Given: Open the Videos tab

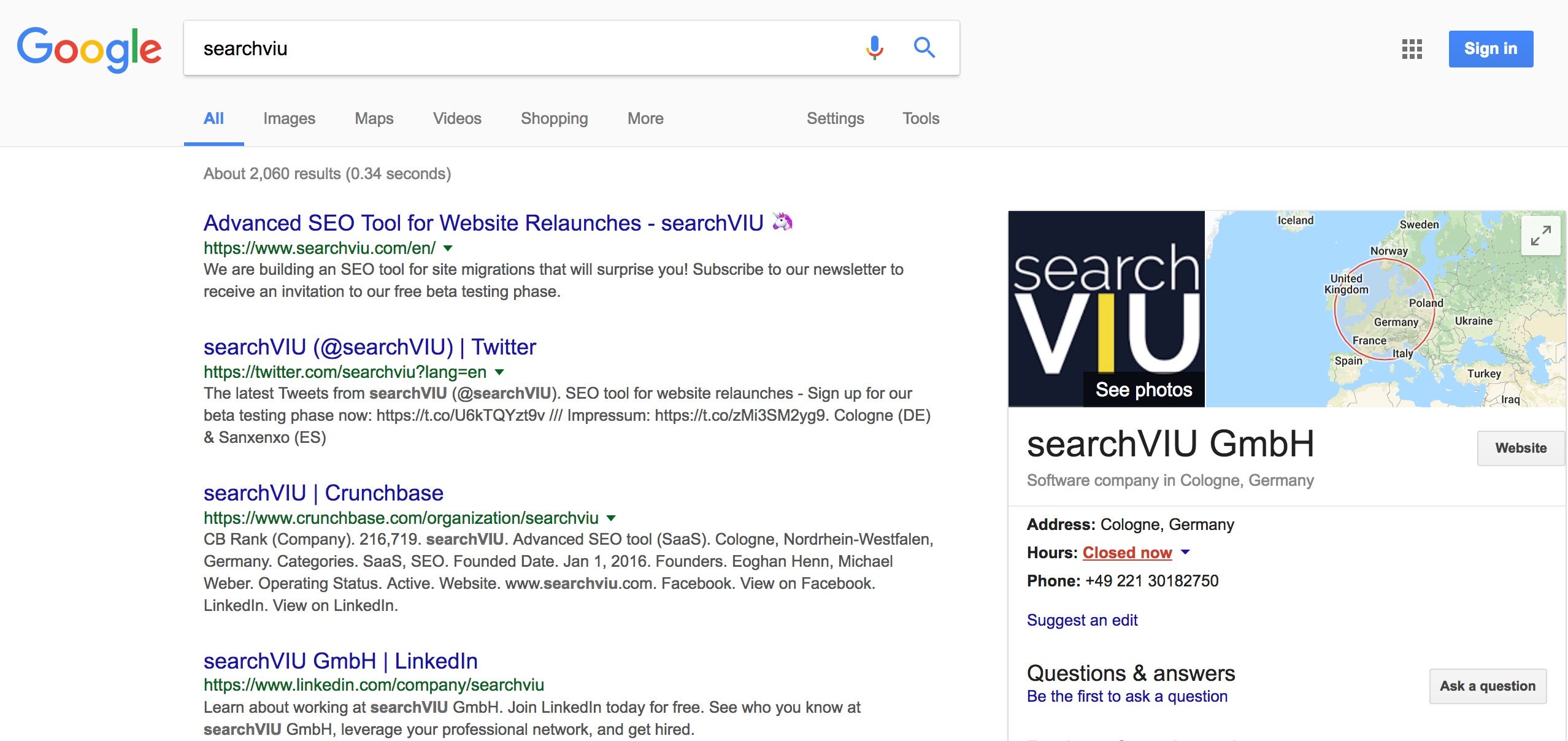Looking at the screenshot, I should click(457, 118).
